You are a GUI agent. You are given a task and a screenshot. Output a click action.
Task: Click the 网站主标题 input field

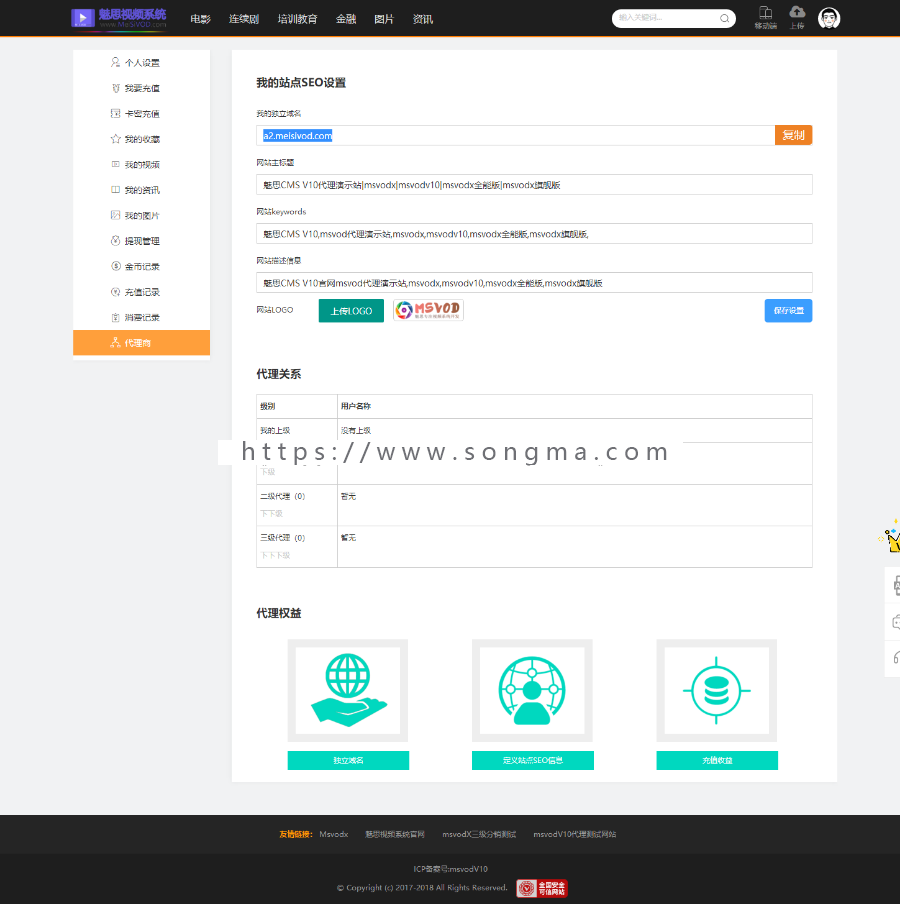click(x=534, y=184)
